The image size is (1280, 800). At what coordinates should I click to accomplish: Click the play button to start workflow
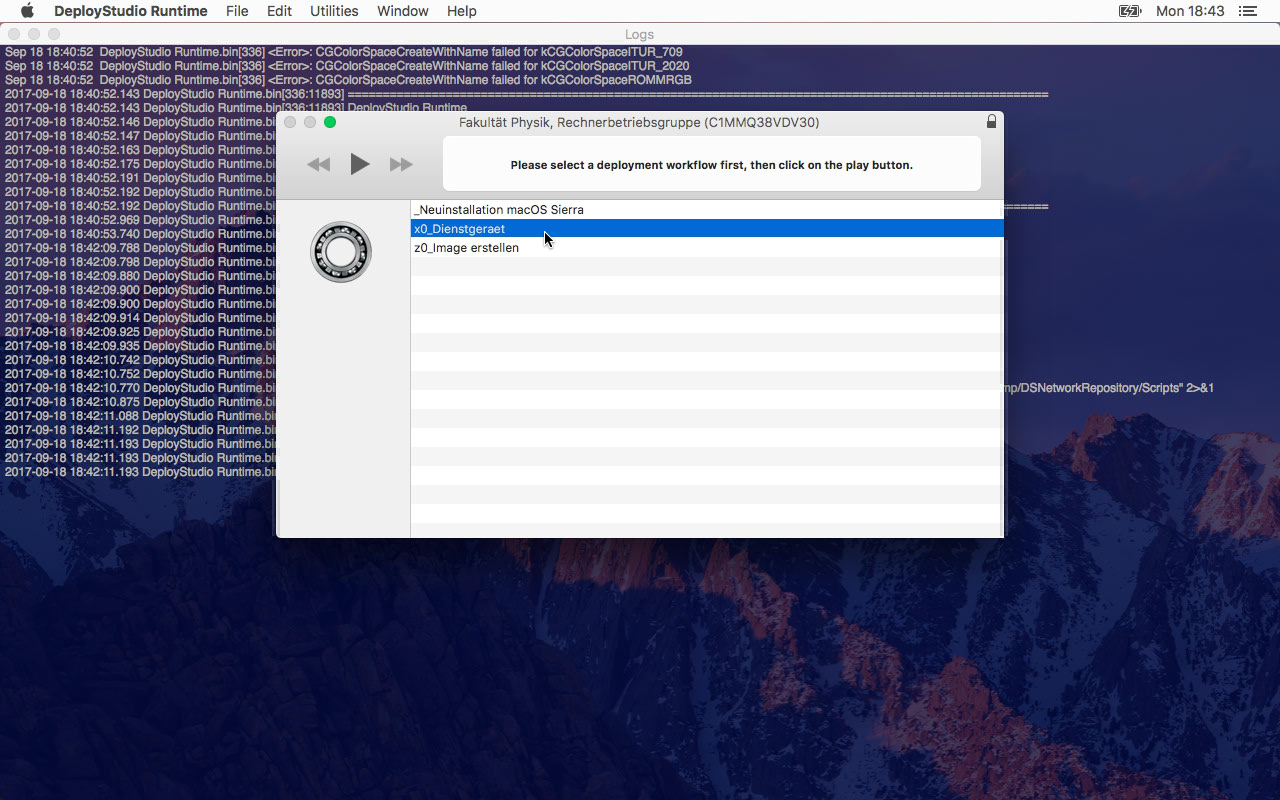point(360,164)
